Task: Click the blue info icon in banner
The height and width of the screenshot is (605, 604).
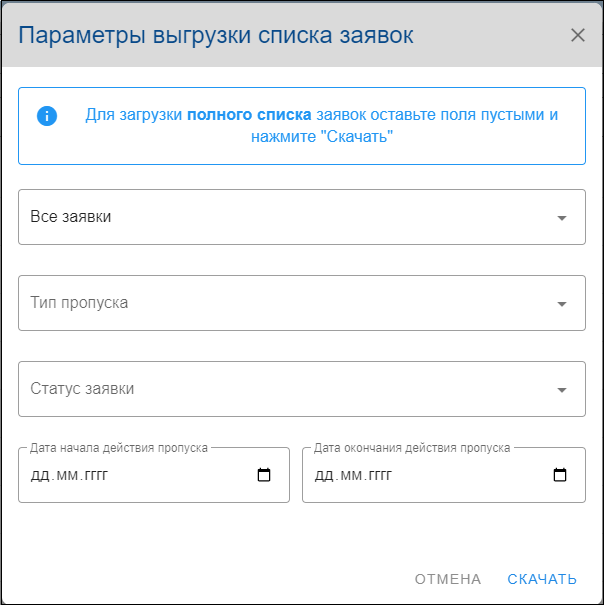Action: tap(46, 116)
